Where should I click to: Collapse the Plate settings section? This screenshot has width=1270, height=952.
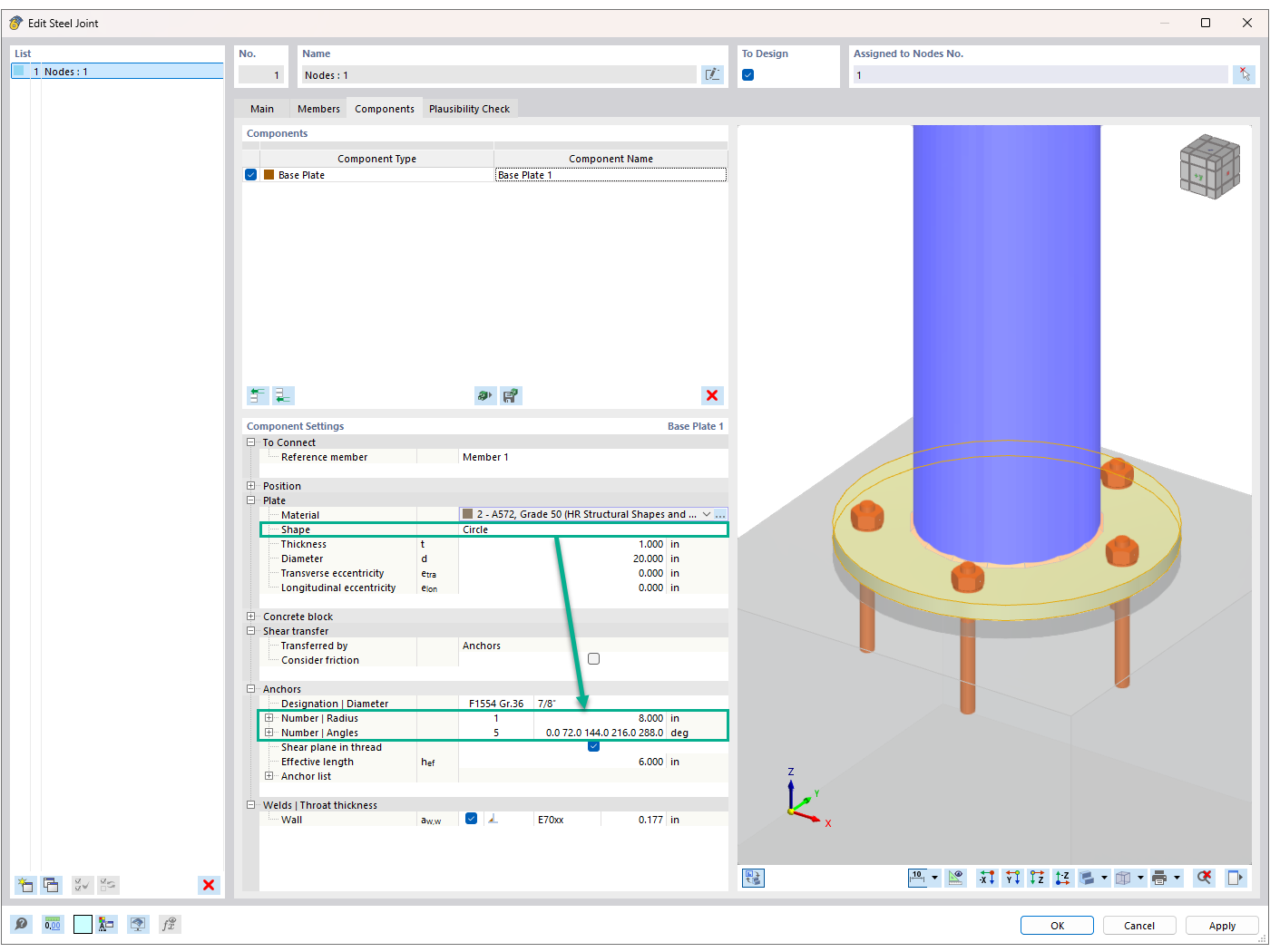(250, 500)
